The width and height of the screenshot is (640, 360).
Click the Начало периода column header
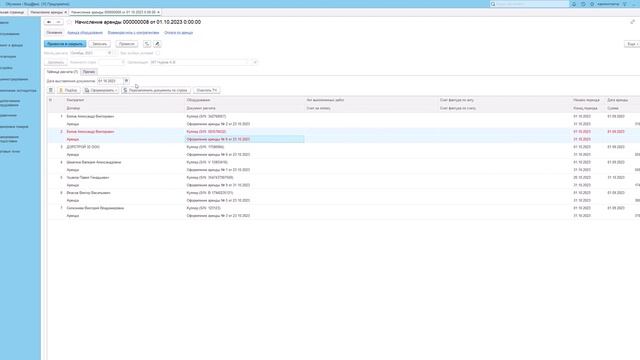586,100
